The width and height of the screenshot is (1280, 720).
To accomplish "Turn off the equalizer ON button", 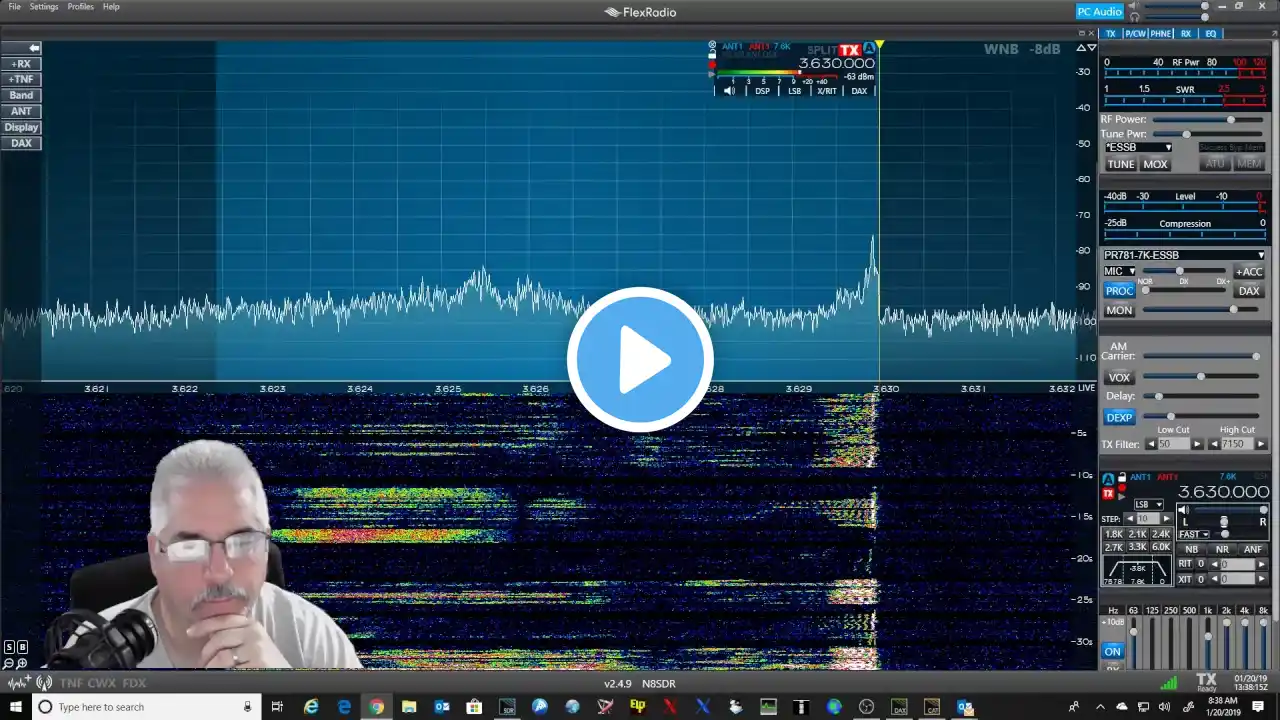I will tap(1112, 651).
